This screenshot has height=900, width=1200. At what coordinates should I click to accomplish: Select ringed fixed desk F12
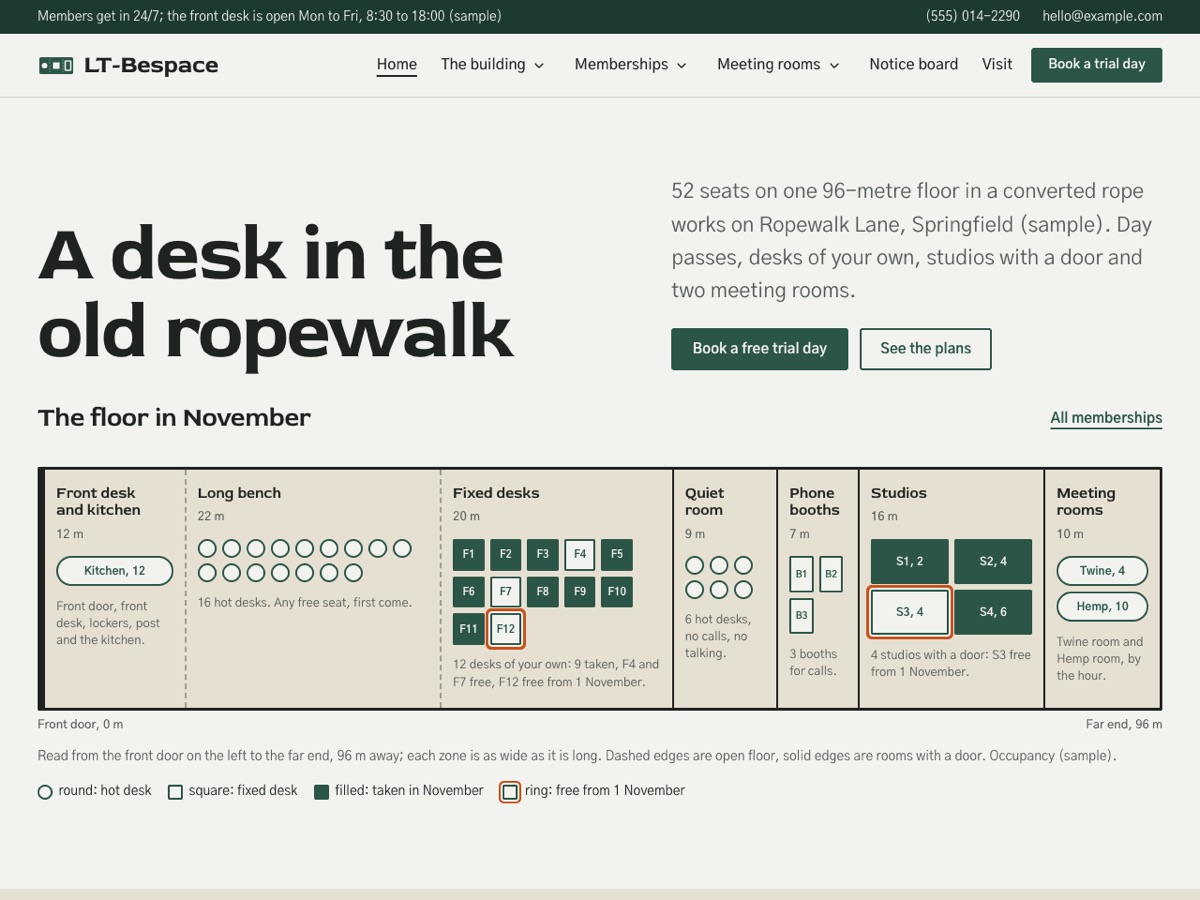506,629
